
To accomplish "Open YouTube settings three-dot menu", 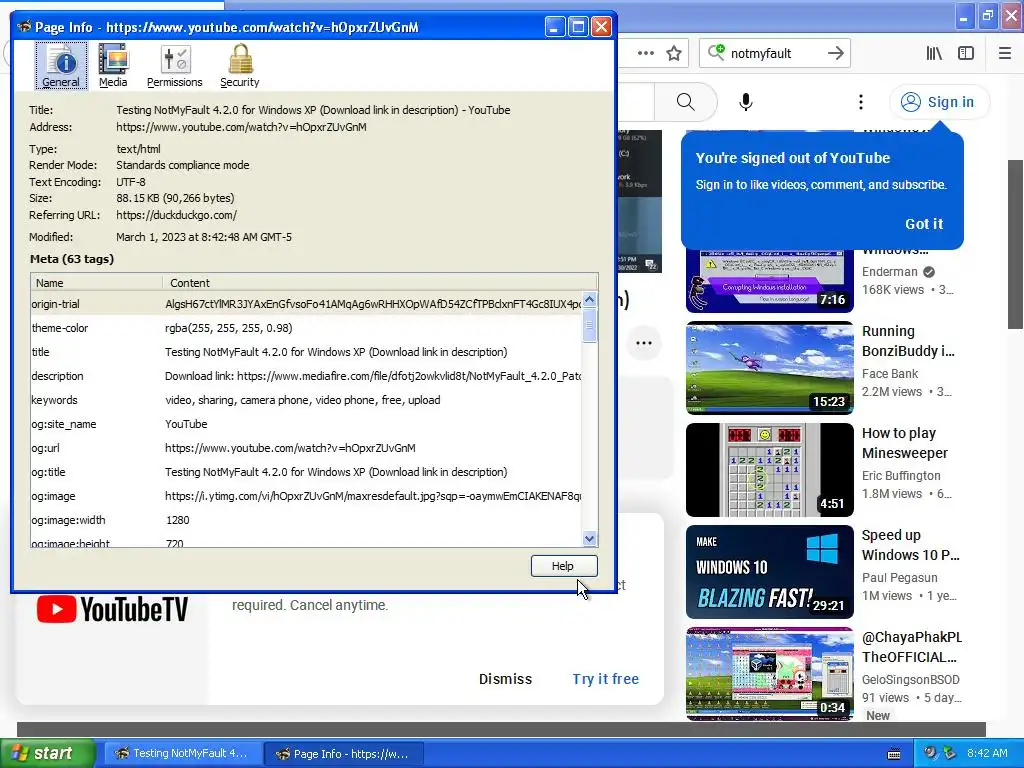I will coord(861,102).
